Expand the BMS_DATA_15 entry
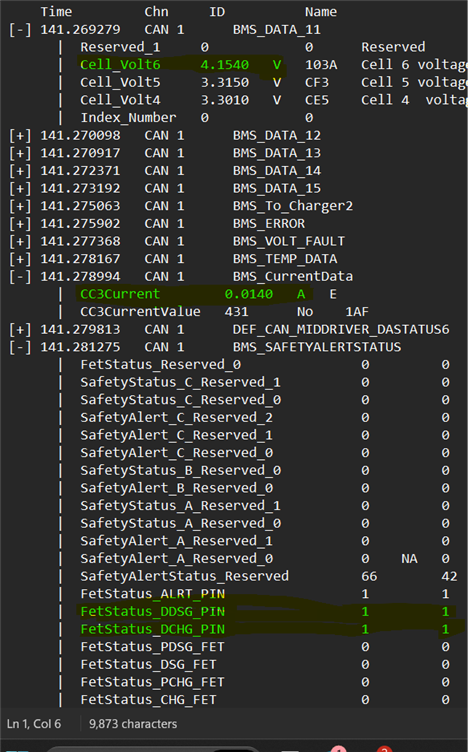This screenshot has width=468, height=752. [x=20, y=188]
